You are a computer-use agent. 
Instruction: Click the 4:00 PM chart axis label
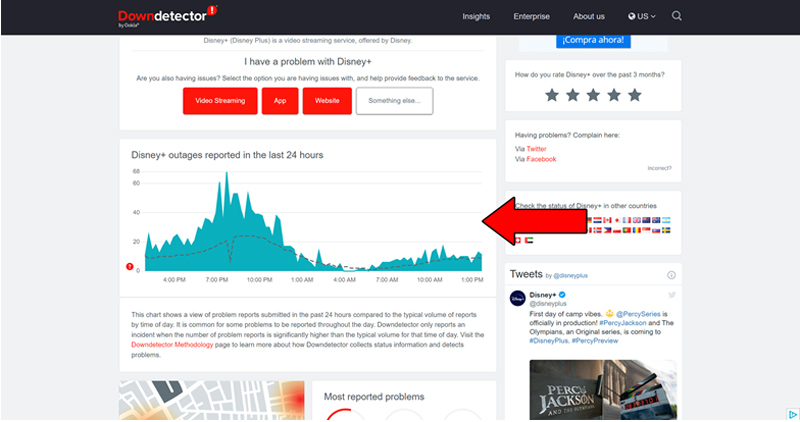174,280
